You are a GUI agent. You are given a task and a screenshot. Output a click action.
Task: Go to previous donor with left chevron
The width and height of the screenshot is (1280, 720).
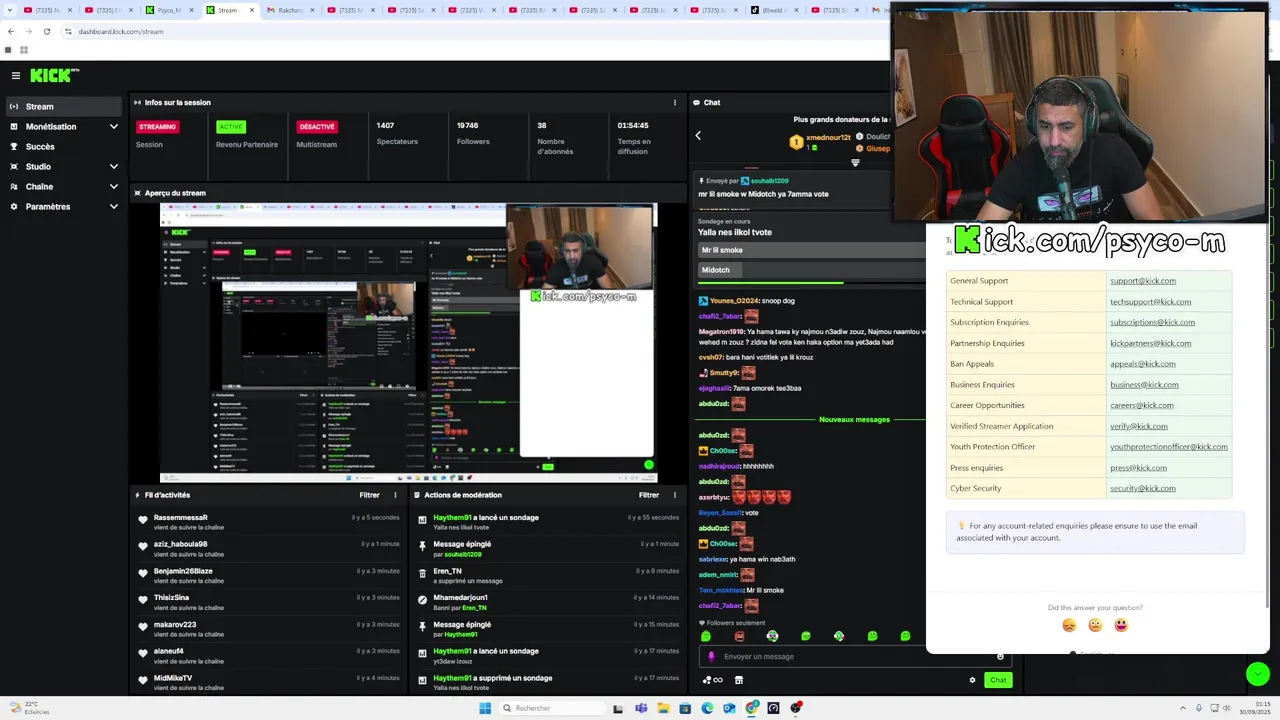coord(698,136)
